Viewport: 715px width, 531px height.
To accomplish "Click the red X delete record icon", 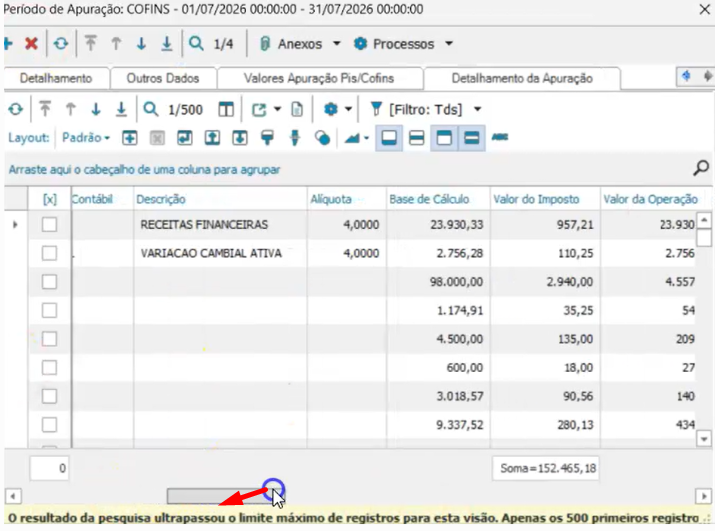I will [31, 44].
